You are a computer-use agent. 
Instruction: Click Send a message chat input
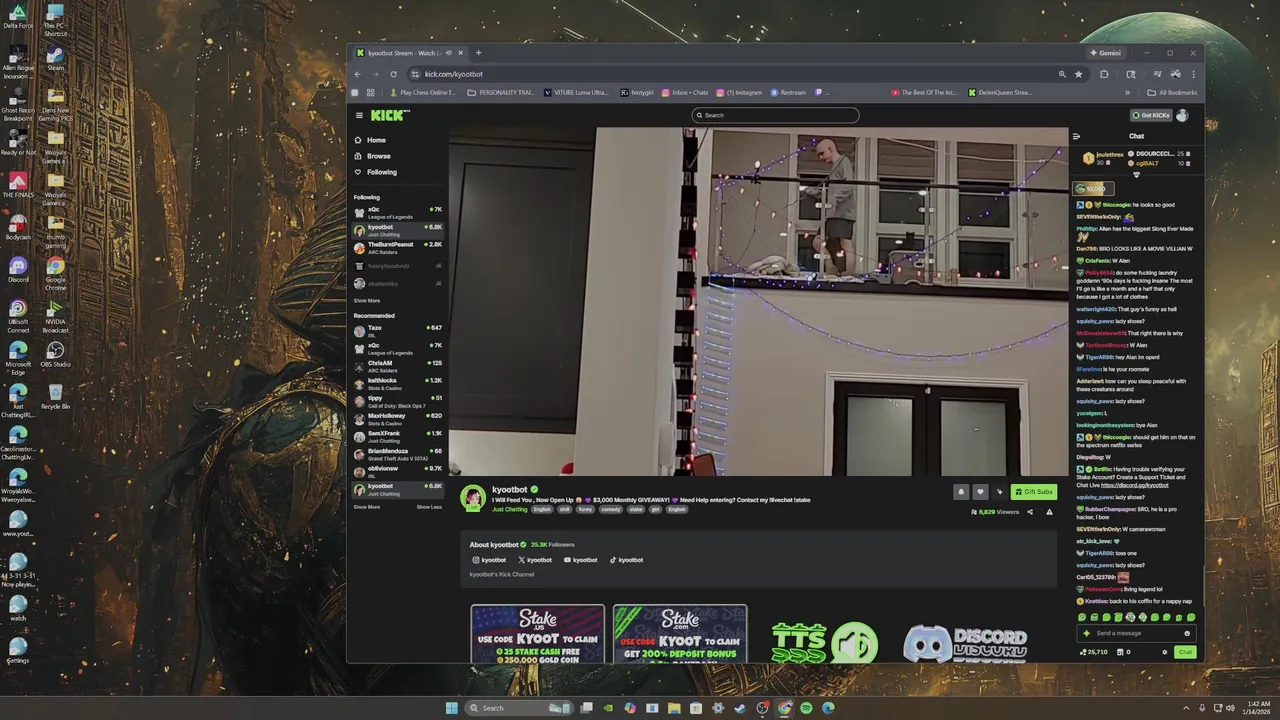[x=1134, y=633]
